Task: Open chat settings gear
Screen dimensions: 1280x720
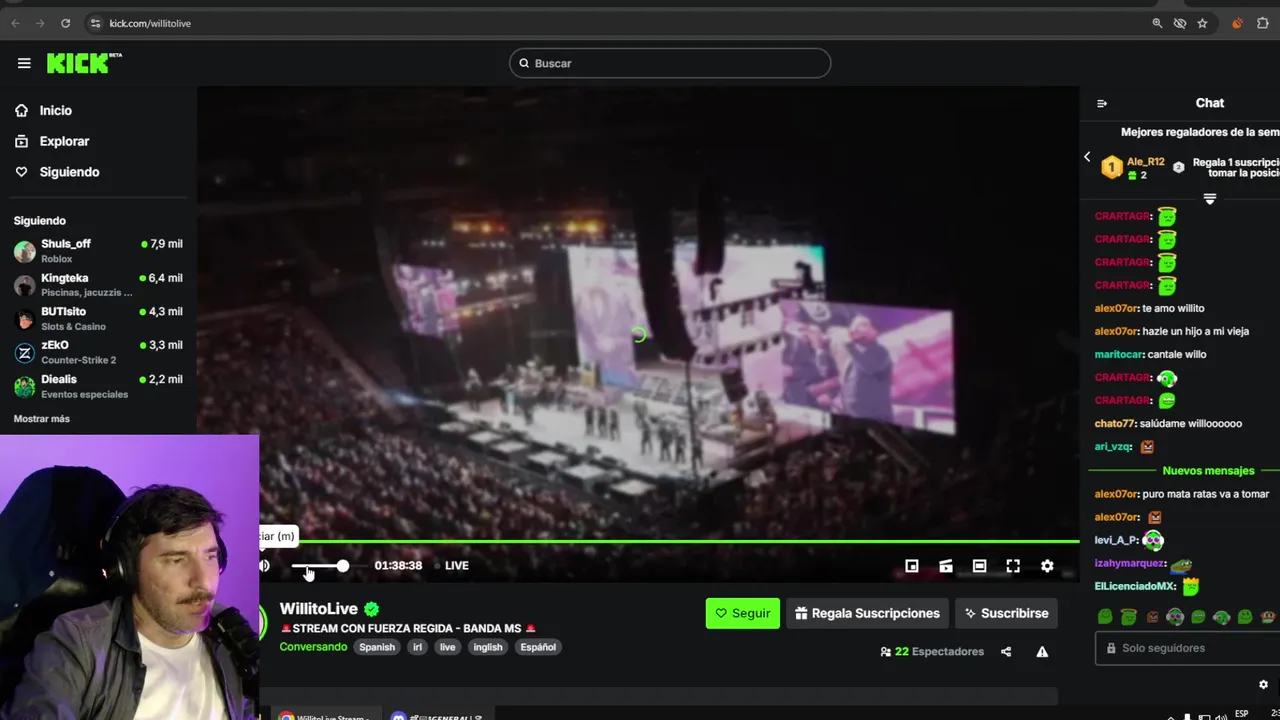Action: coord(1263,685)
